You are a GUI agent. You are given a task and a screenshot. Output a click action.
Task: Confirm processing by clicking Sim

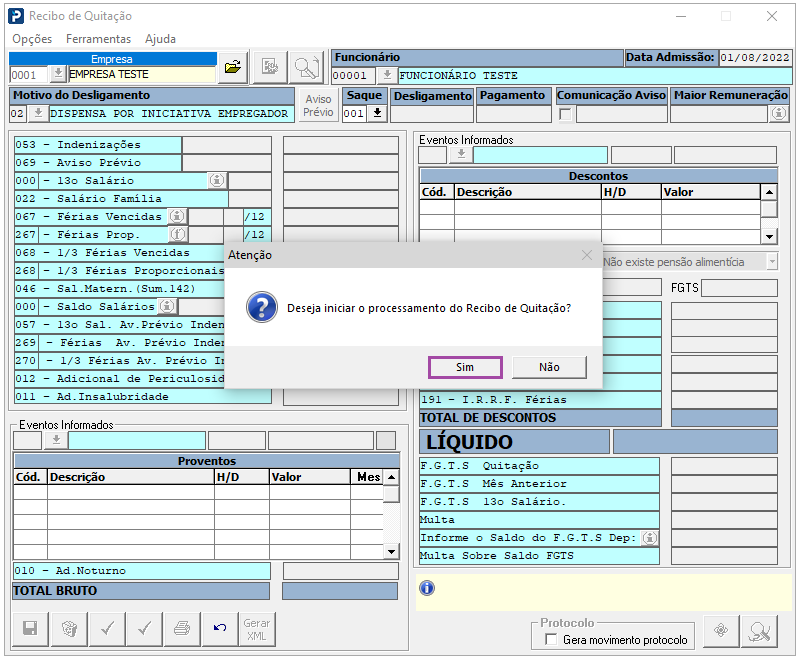pyautogui.click(x=465, y=367)
